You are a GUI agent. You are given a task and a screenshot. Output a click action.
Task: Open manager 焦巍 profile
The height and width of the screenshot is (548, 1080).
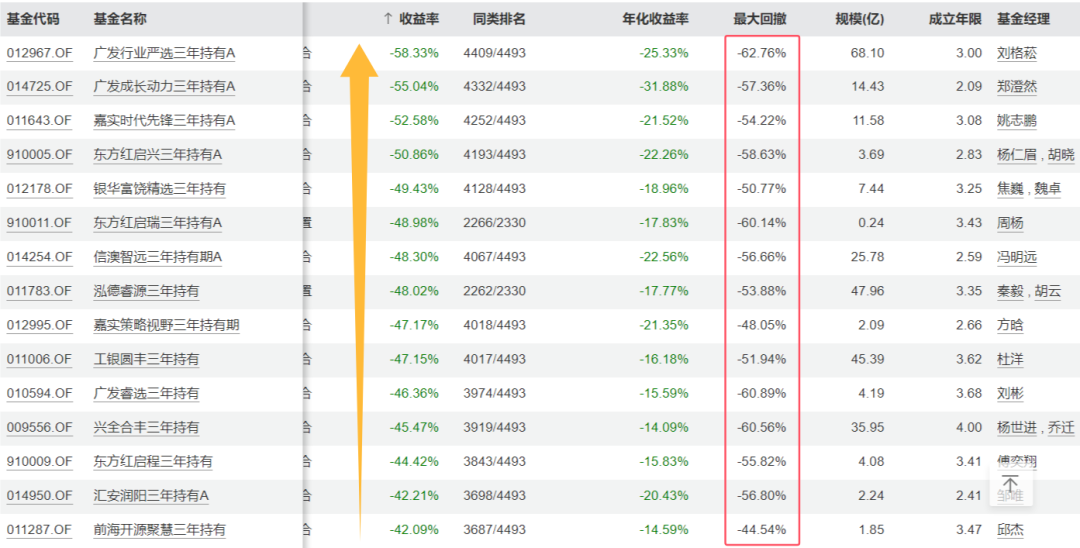(x=1010, y=189)
